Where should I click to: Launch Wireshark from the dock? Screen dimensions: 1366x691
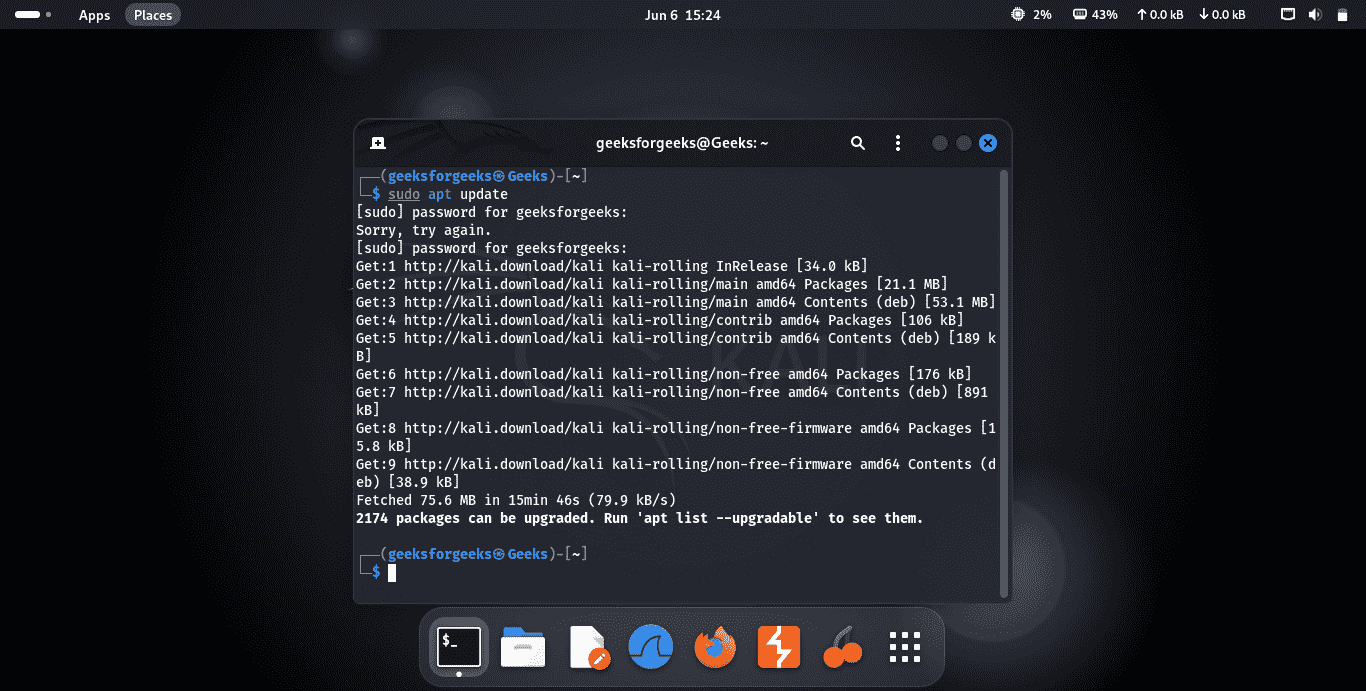click(x=651, y=648)
